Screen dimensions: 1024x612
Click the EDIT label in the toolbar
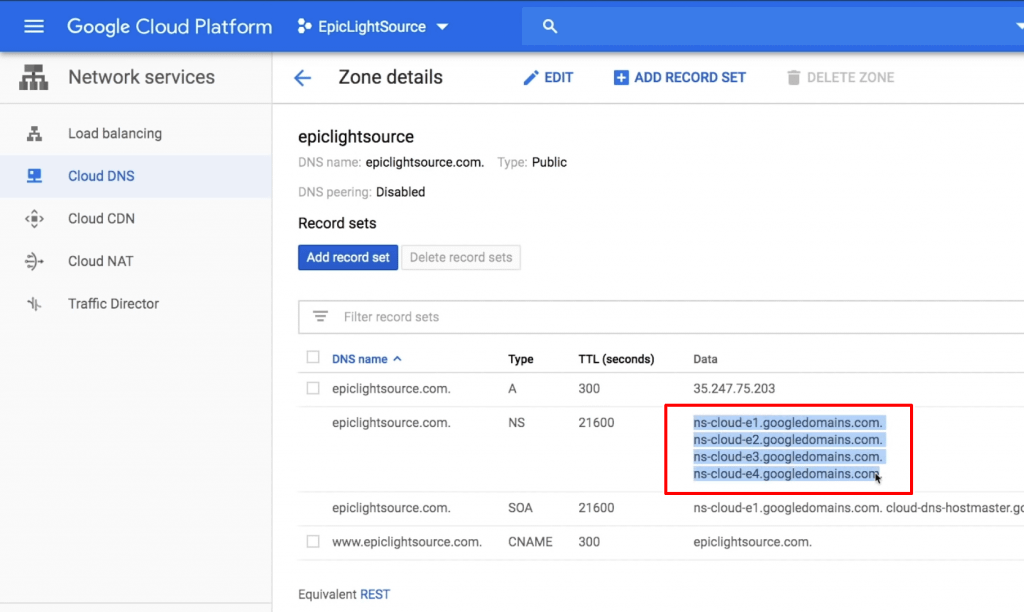[x=558, y=78]
